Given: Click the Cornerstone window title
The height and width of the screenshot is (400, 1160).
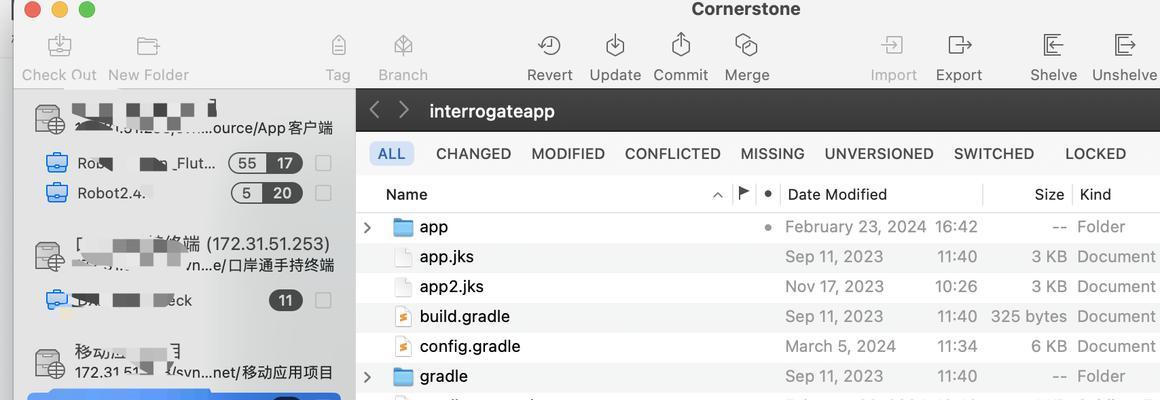Looking at the screenshot, I should pyautogui.click(x=746, y=10).
